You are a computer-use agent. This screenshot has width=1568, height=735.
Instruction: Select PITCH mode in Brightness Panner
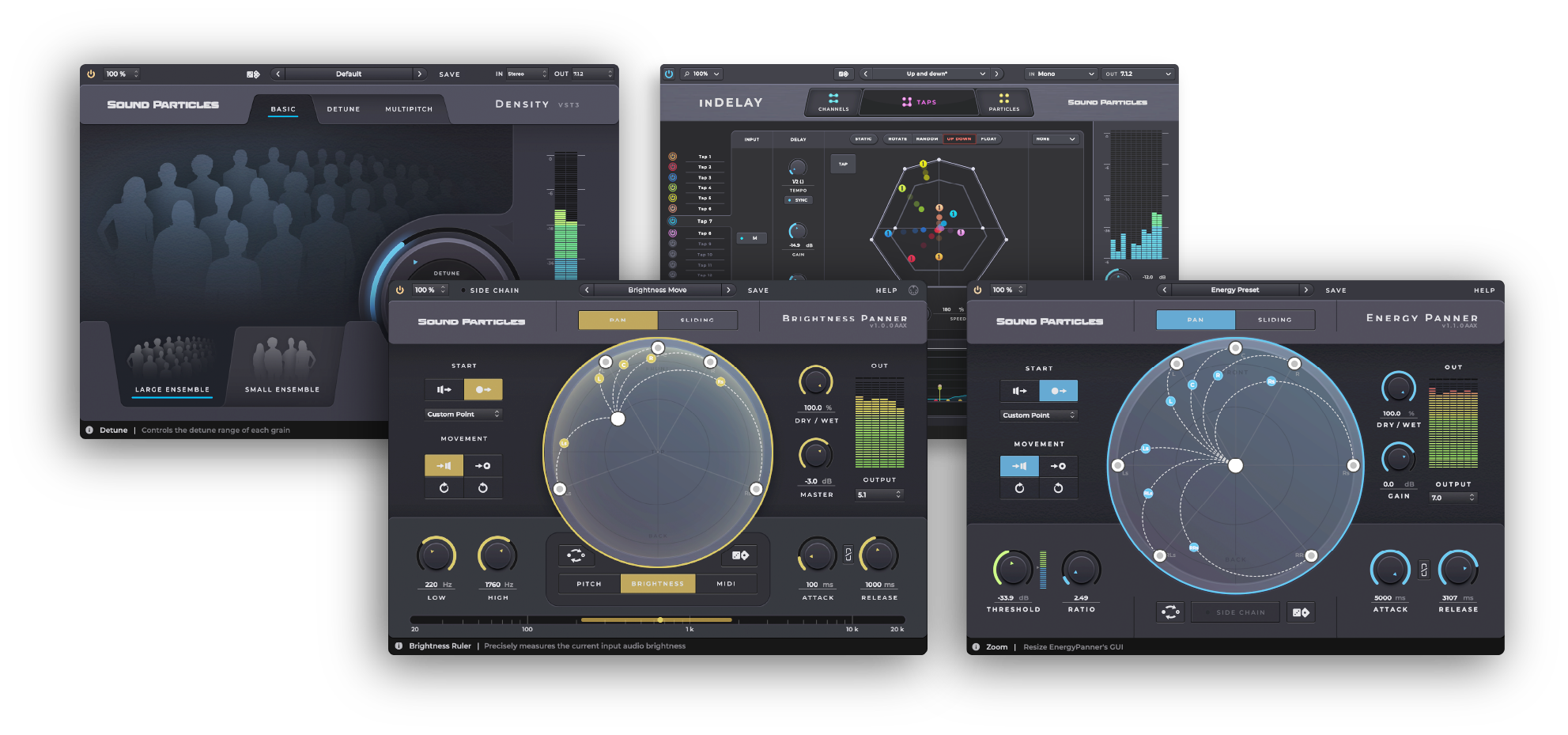[x=589, y=584]
